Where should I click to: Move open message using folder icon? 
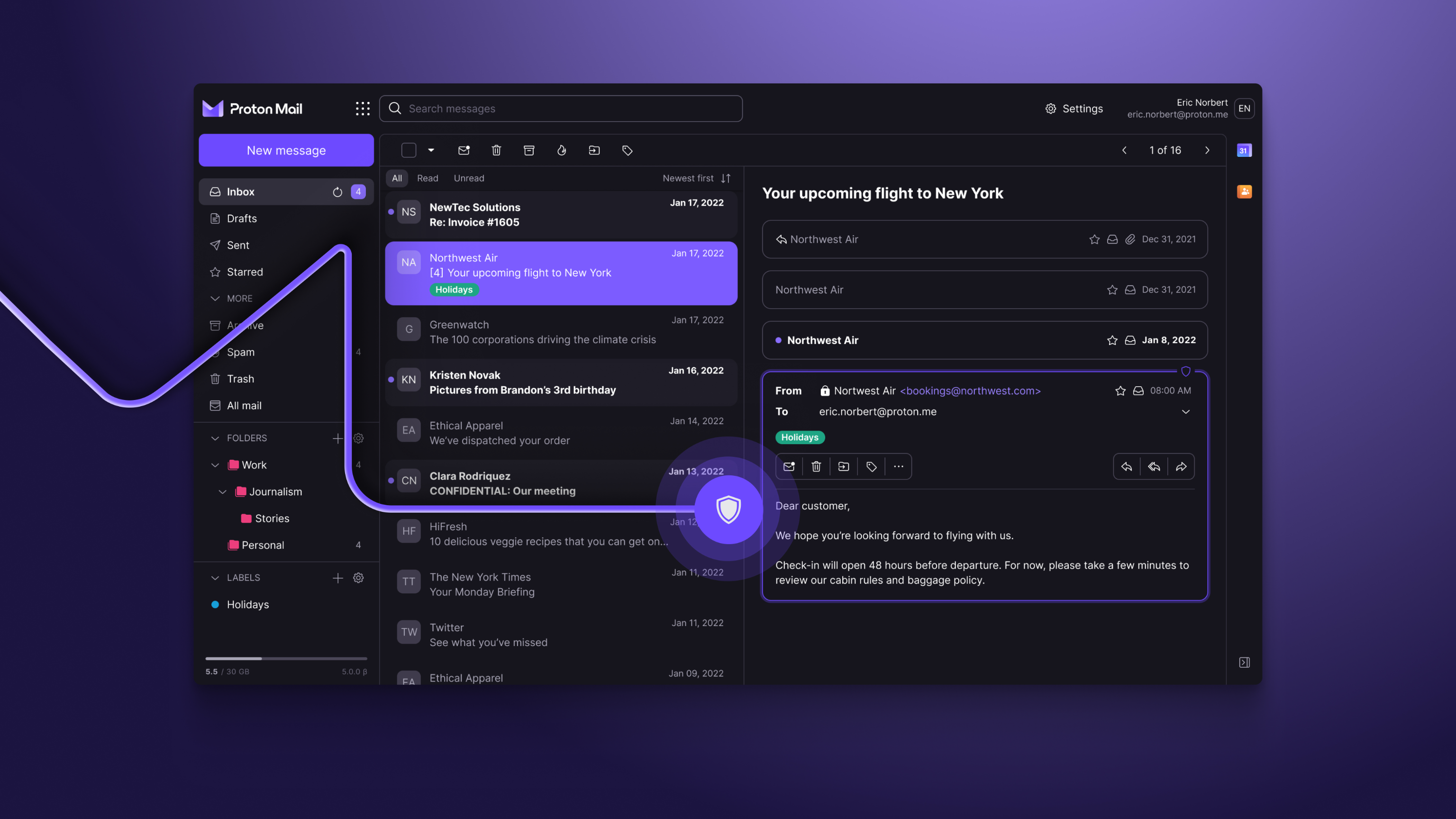(843, 466)
